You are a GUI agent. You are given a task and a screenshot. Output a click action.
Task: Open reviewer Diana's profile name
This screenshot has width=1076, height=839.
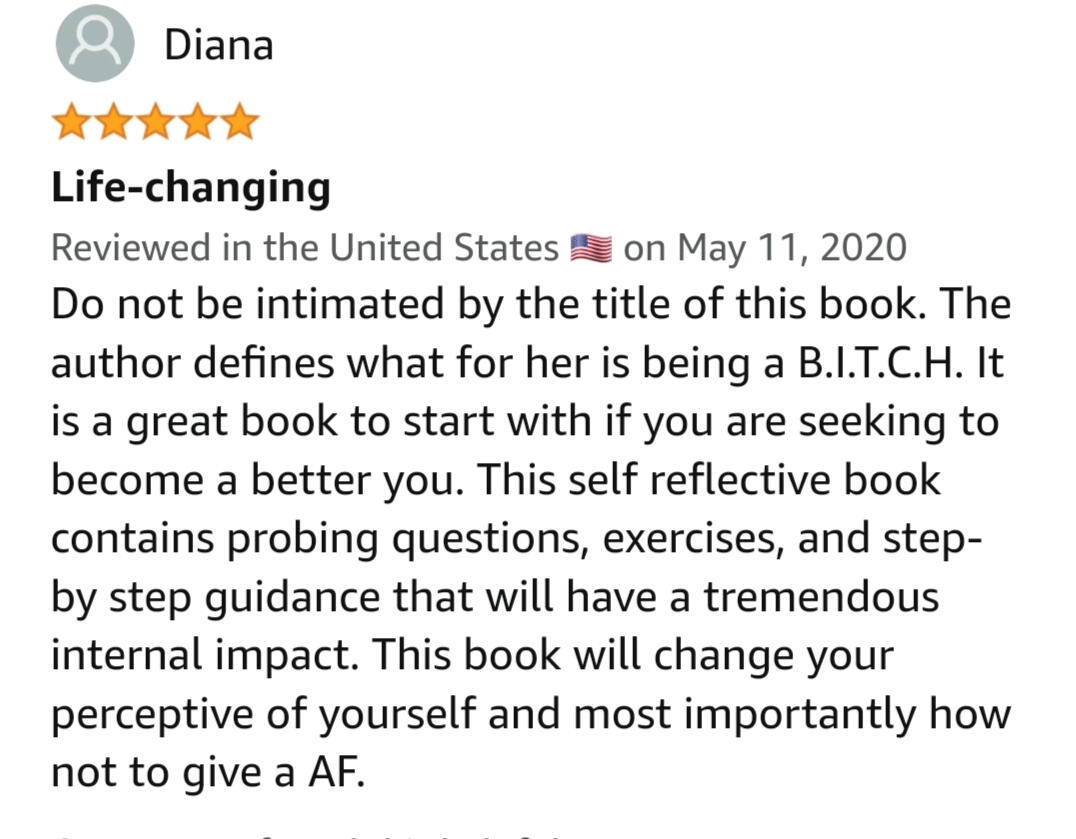[x=218, y=45]
